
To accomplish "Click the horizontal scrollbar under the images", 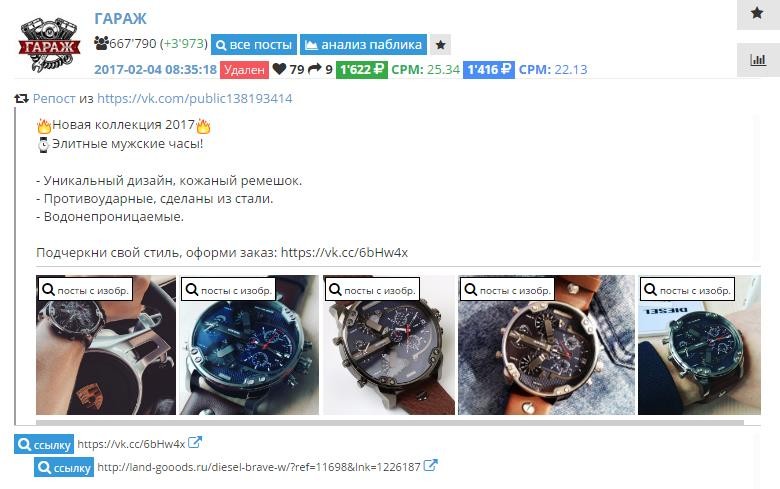I will pyautogui.click(x=390, y=423).
